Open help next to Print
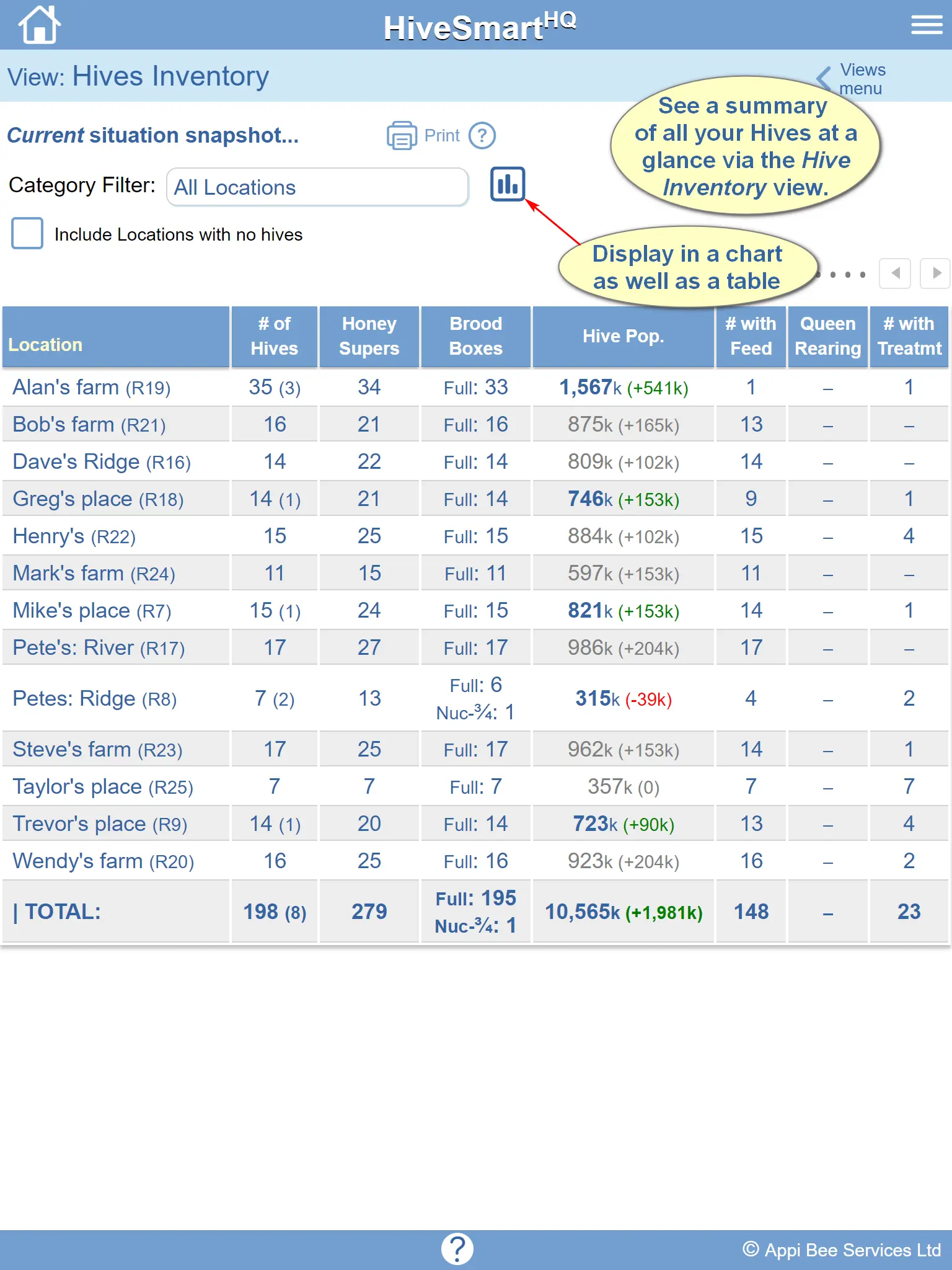This screenshot has width=952, height=1270. pos(482,135)
